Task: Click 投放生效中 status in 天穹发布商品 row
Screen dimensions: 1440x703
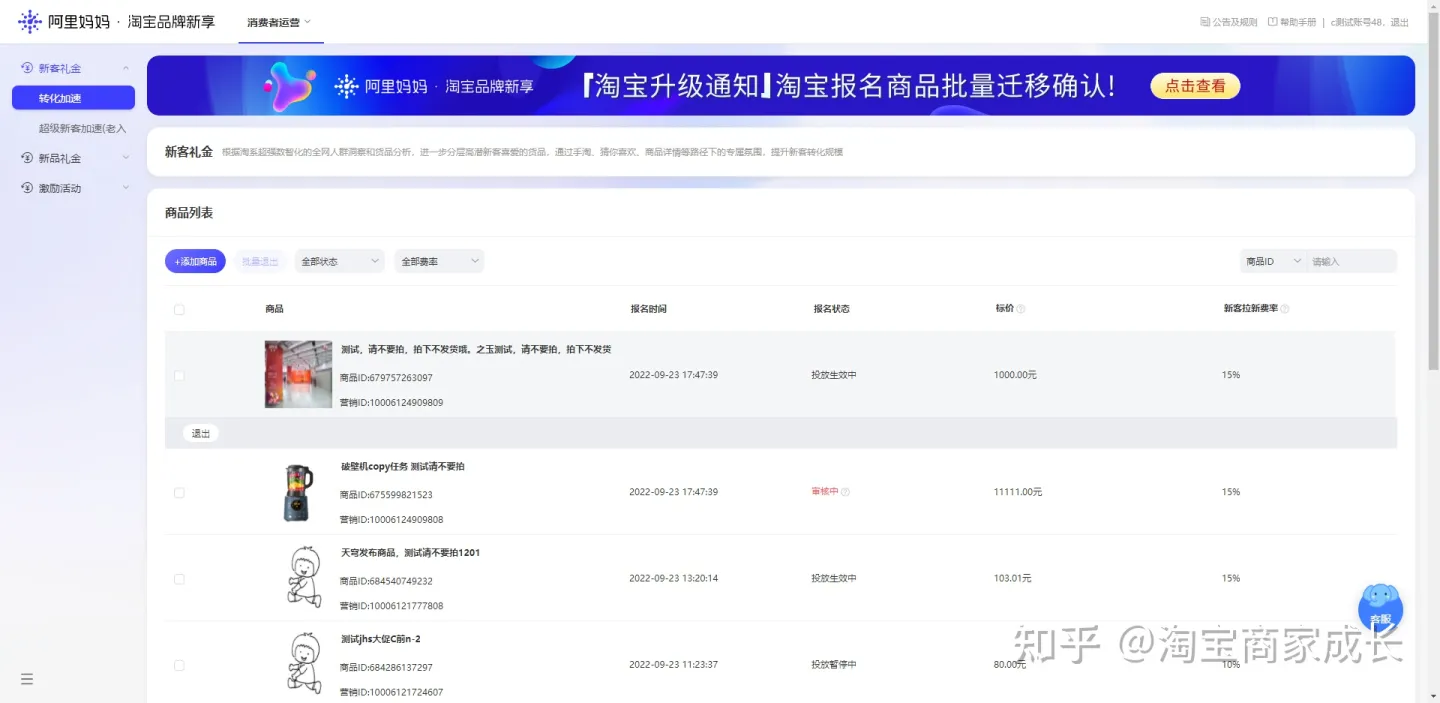Action: tap(834, 578)
